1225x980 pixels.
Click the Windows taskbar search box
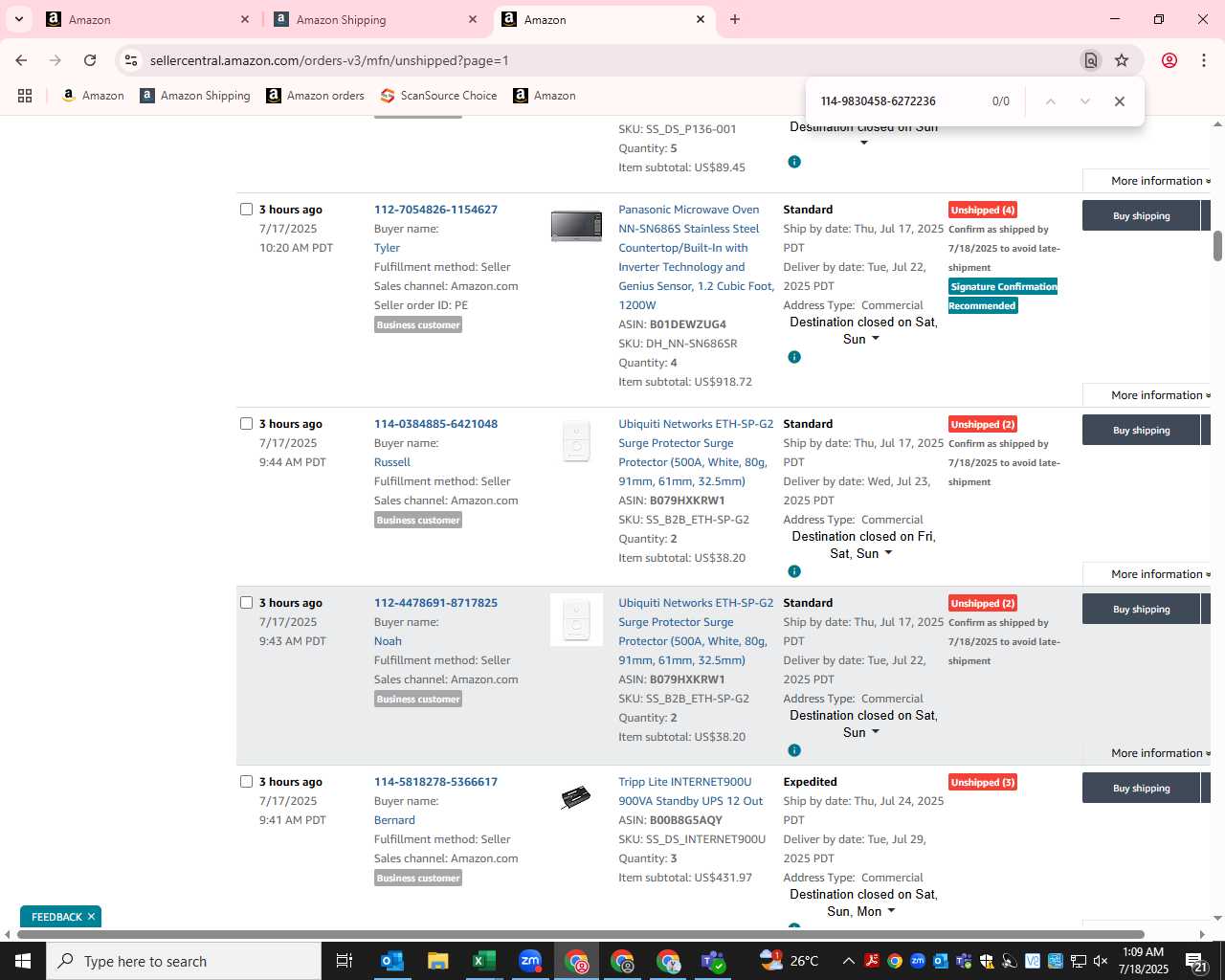[184, 961]
